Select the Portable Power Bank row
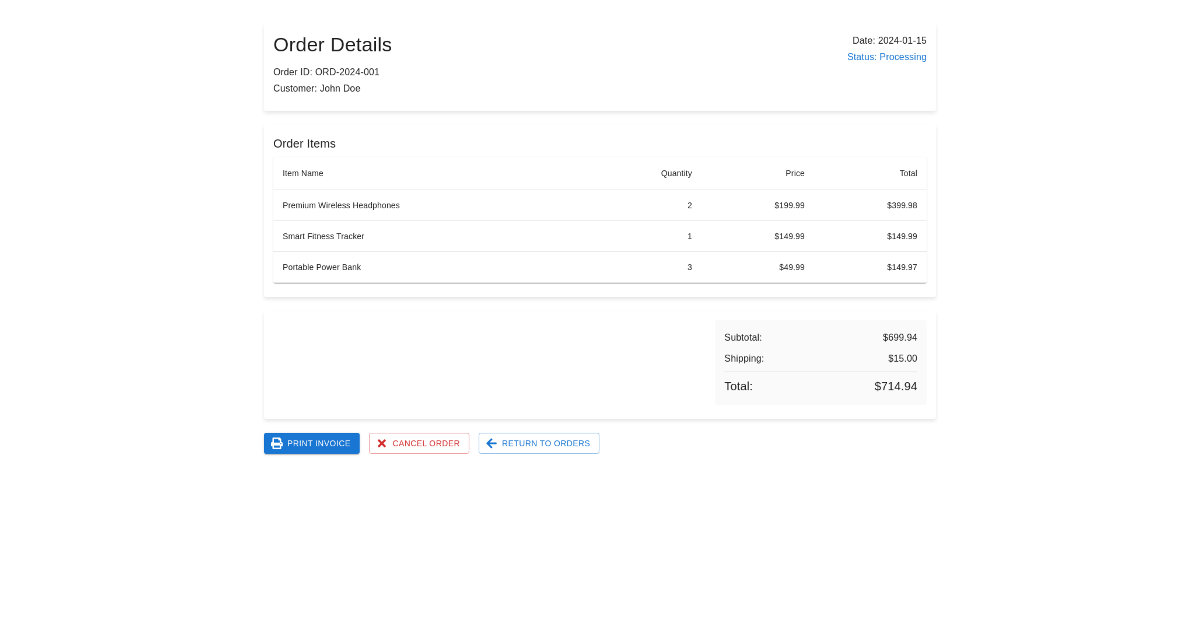The height and width of the screenshot is (630, 1200). point(600,267)
